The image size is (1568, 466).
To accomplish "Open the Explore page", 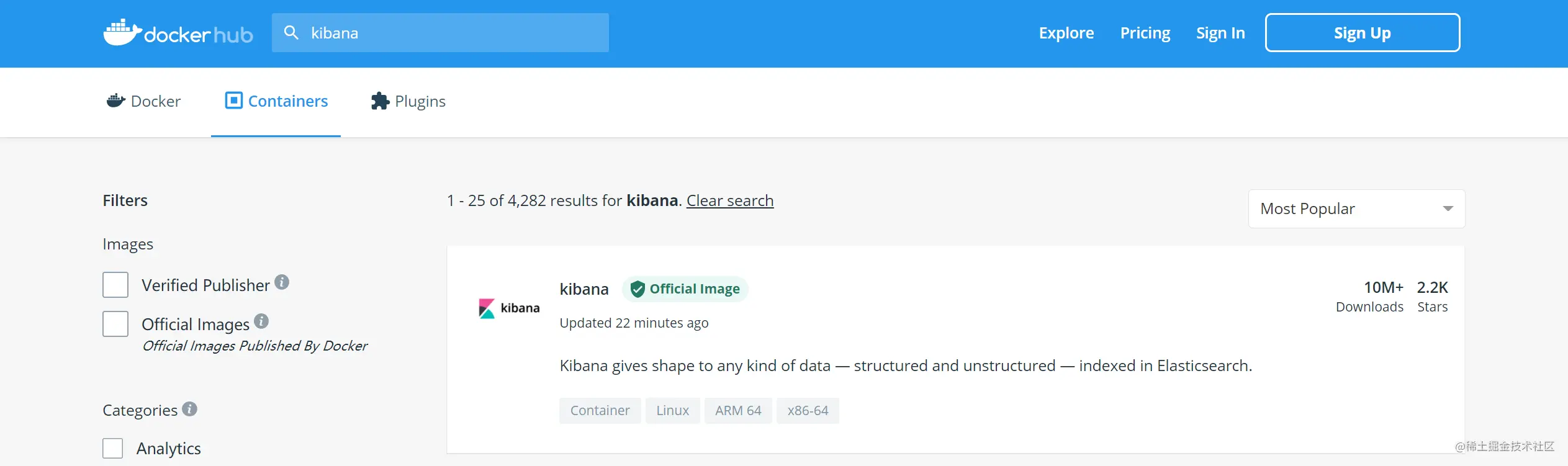I will [x=1066, y=33].
